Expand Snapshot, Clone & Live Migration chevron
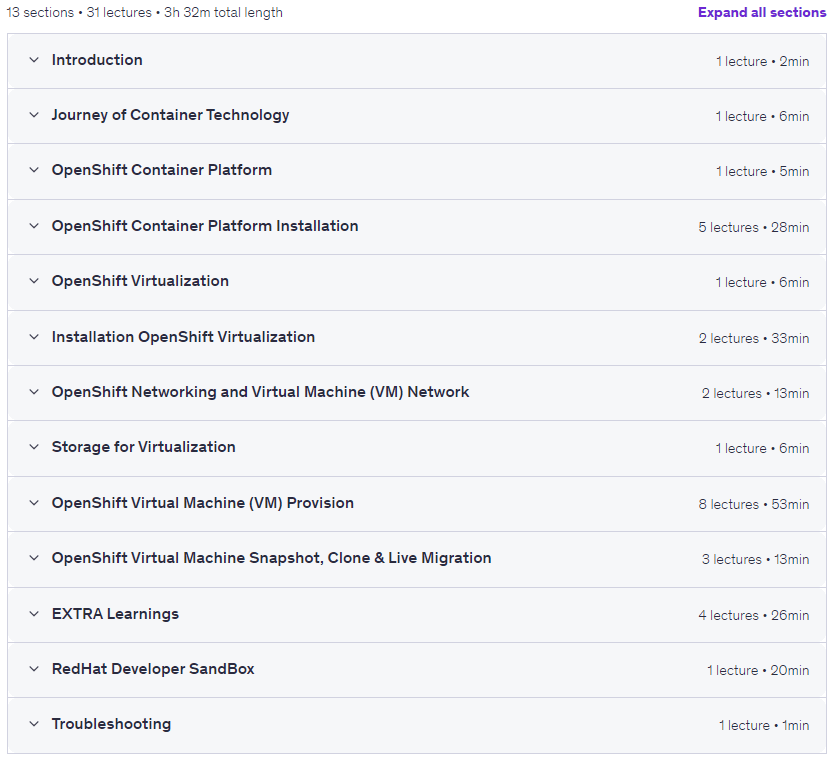 pos(34,558)
